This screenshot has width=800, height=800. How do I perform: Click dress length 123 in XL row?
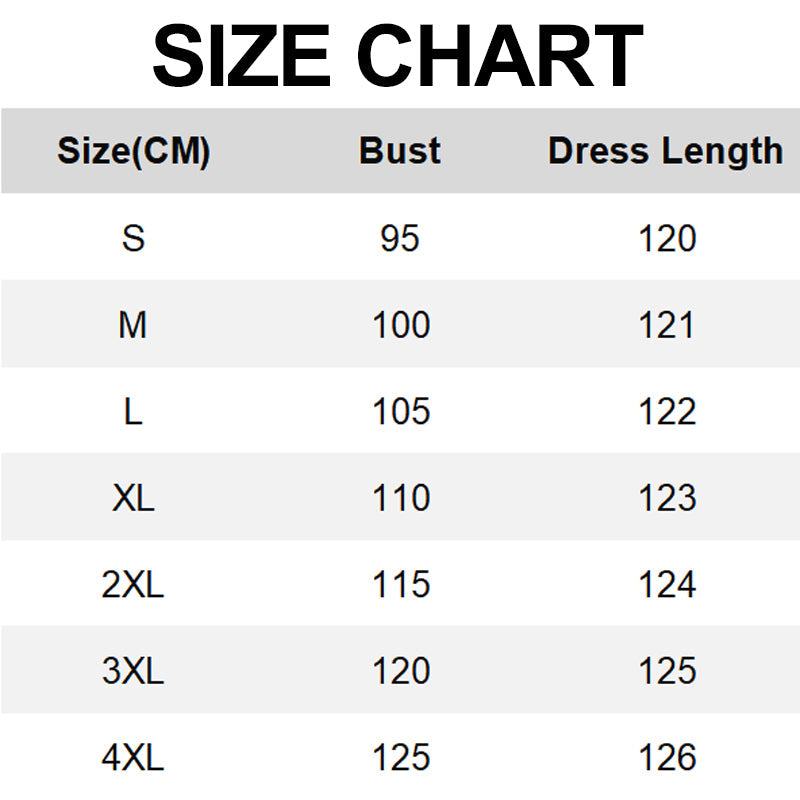(667, 498)
